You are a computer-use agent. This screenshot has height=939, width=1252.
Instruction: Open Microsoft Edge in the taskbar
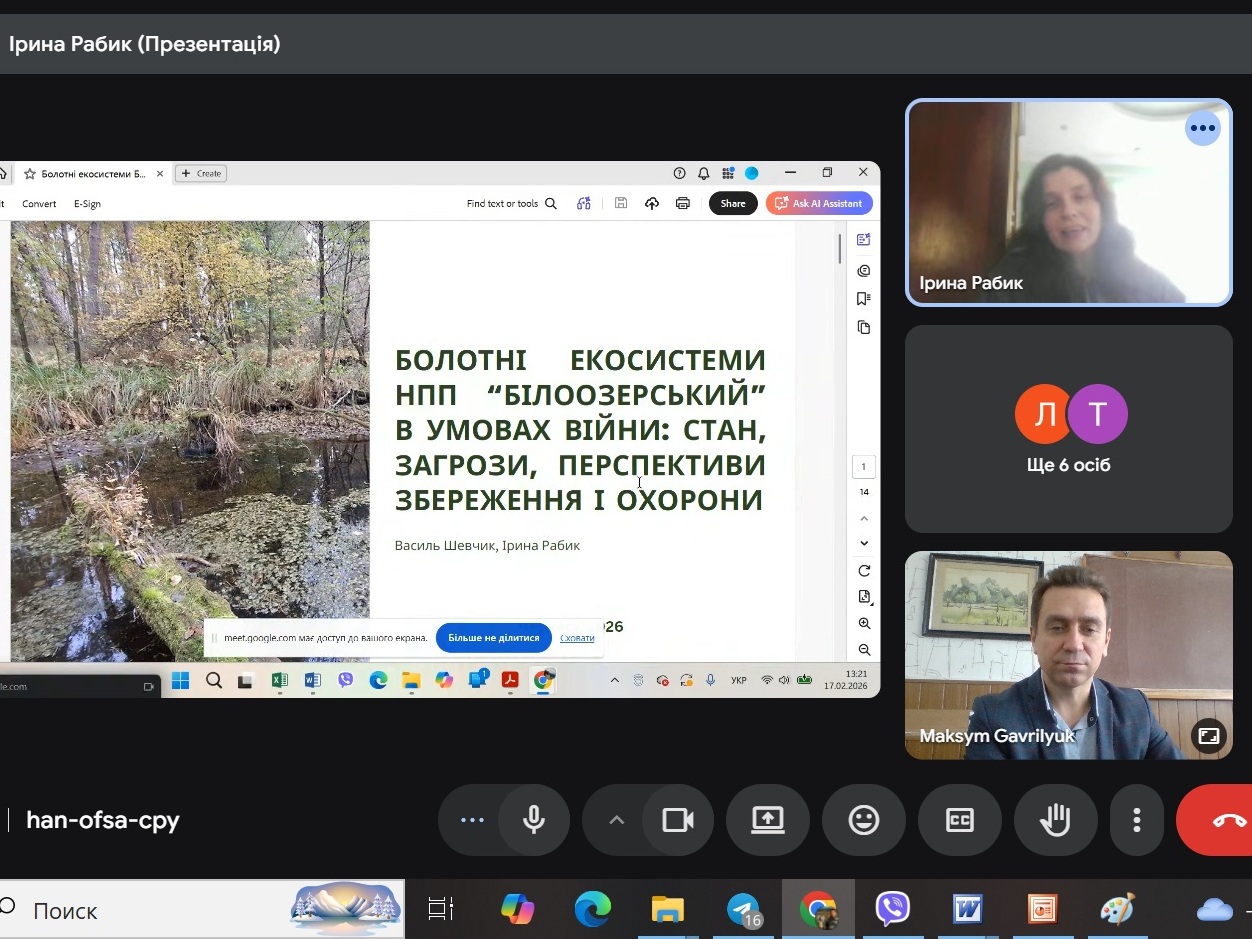[x=593, y=909]
